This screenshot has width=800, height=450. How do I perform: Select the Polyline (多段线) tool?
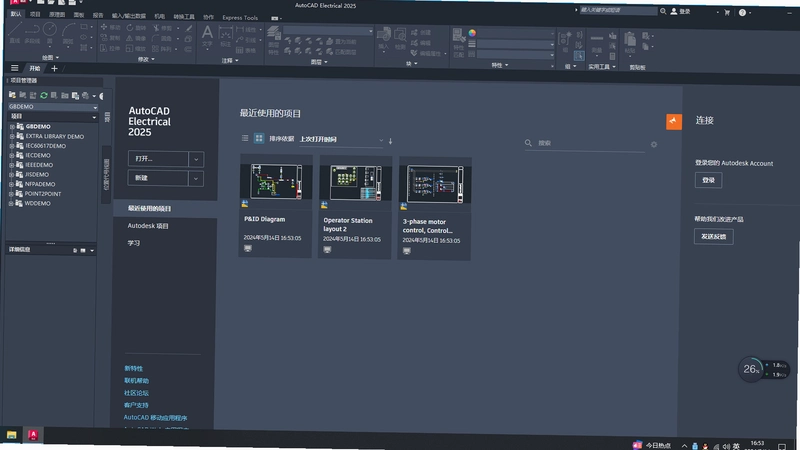(x=32, y=33)
